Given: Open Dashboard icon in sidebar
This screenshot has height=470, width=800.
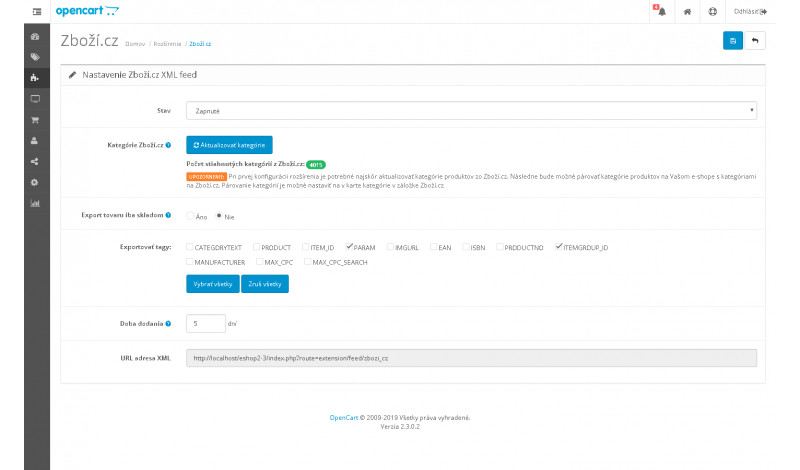Looking at the screenshot, I should point(35,36).
